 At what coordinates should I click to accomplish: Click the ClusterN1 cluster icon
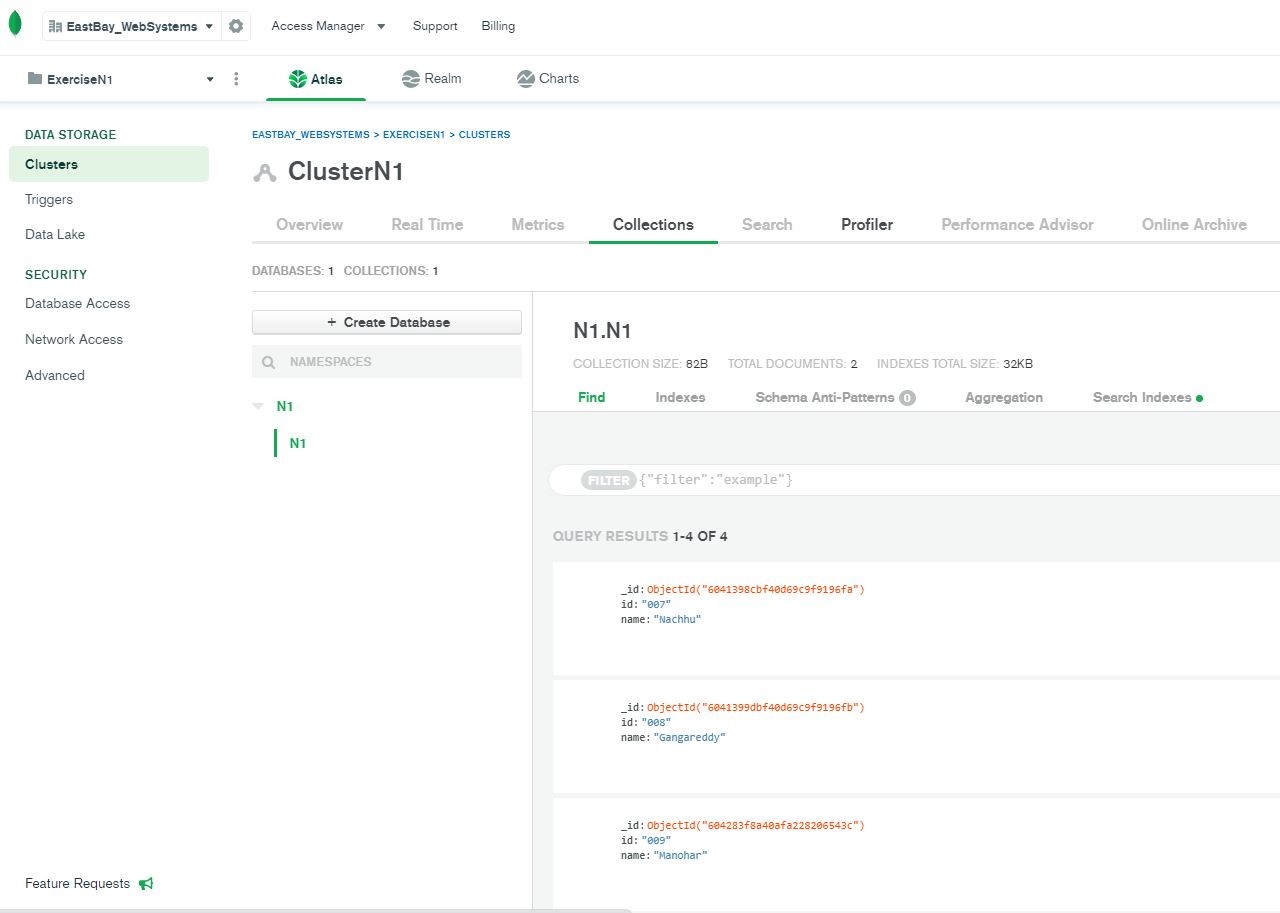point(264,172)
